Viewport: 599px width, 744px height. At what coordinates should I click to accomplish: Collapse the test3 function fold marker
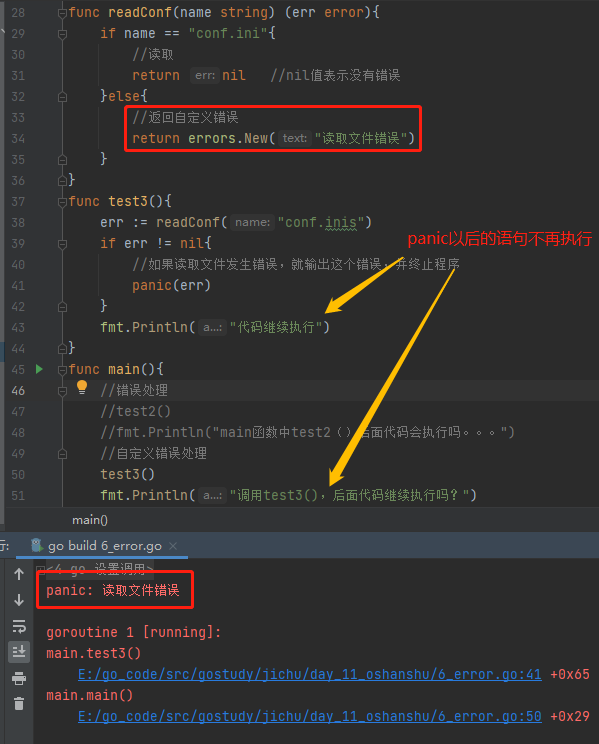pos(62,202)
